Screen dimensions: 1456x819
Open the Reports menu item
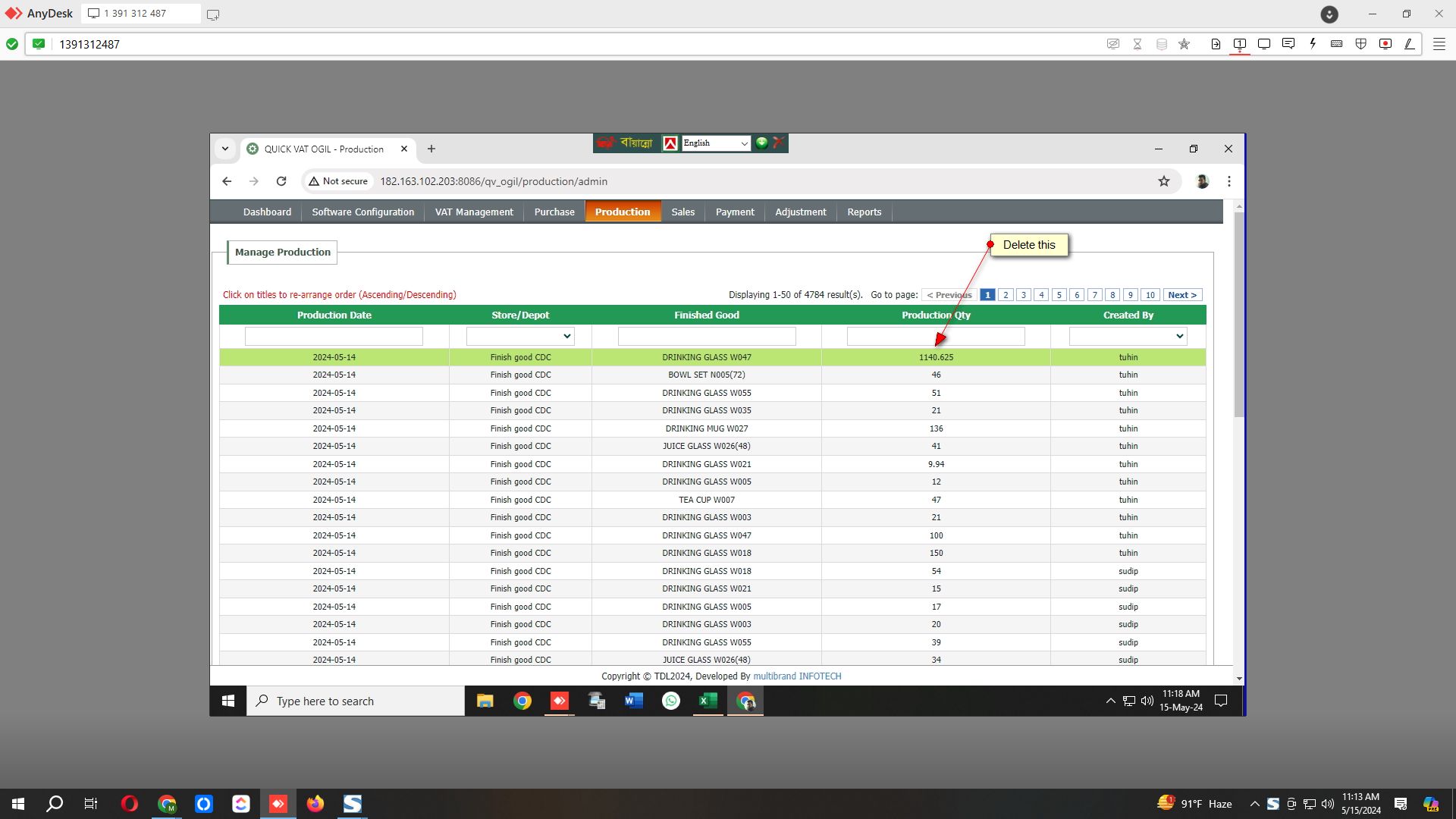click(x=864, y=212)
